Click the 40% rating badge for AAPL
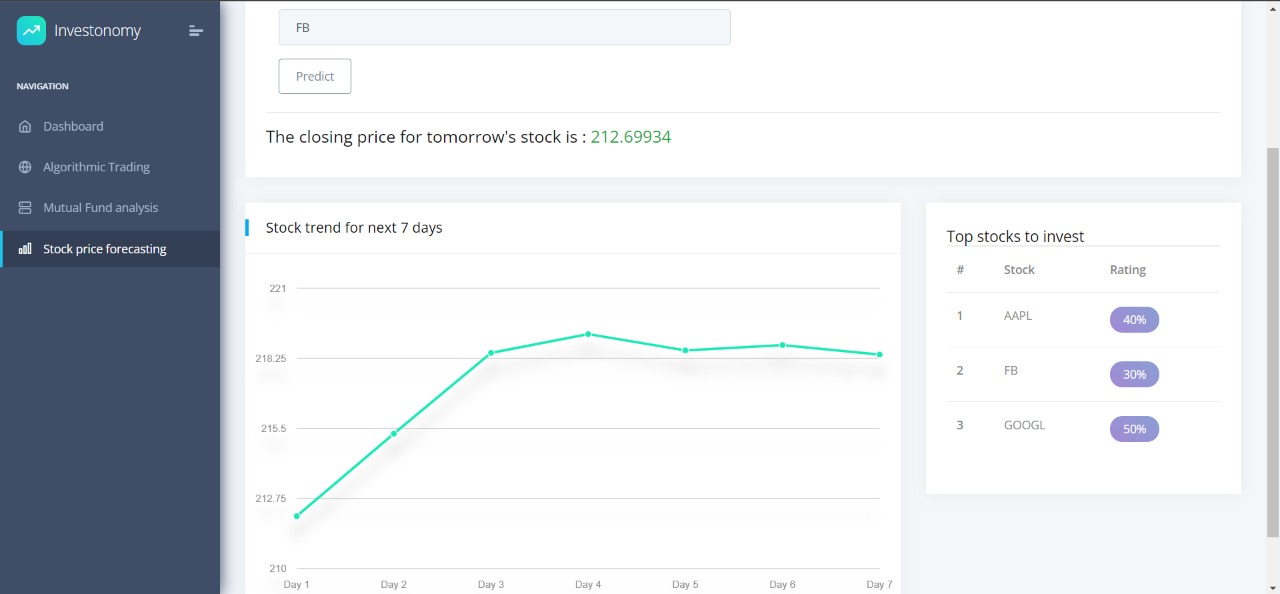This screenshot has height=594, width=1280. pyautogui.click(x=1134, y=320)
